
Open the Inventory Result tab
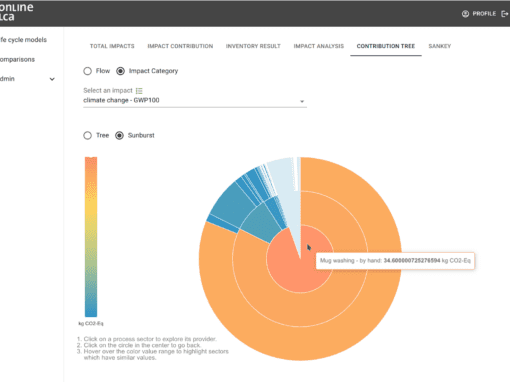coord(253,46)
